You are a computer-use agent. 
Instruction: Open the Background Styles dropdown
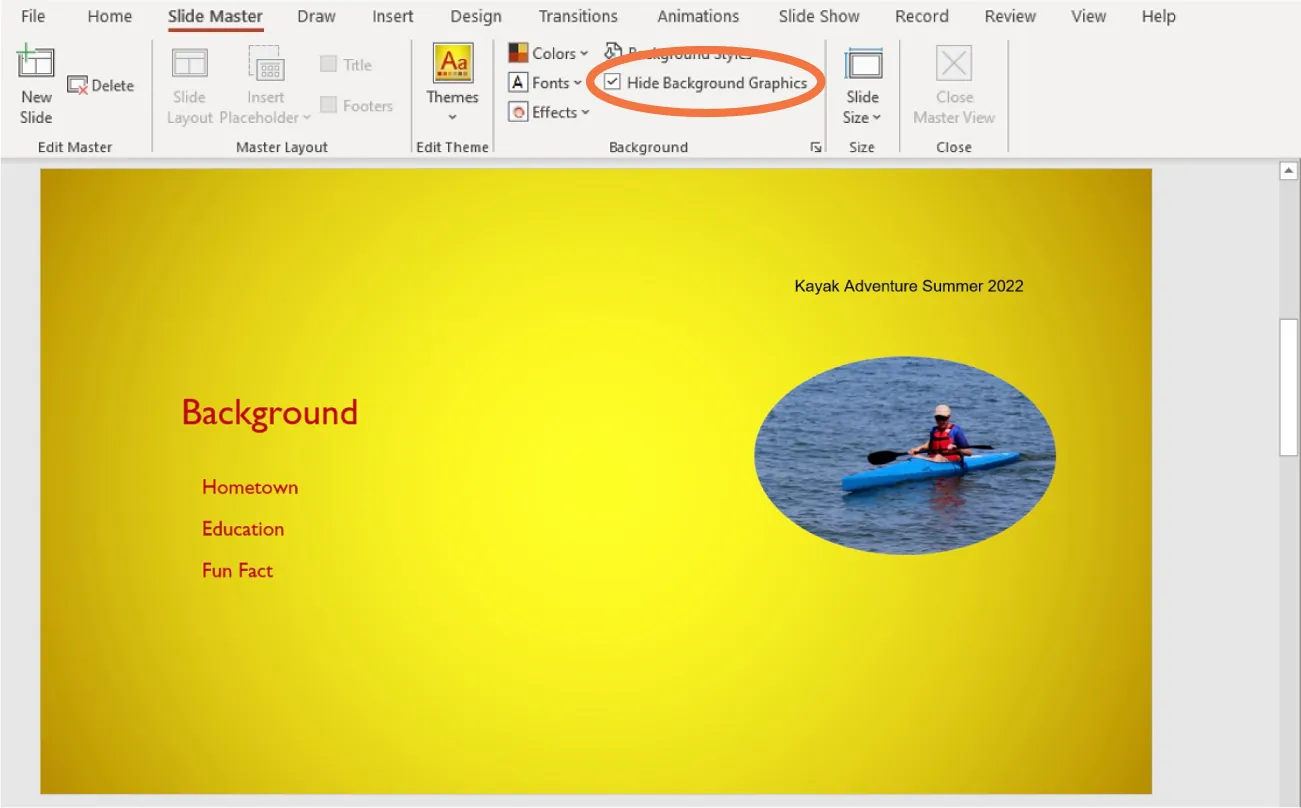[x=680, y=53]
